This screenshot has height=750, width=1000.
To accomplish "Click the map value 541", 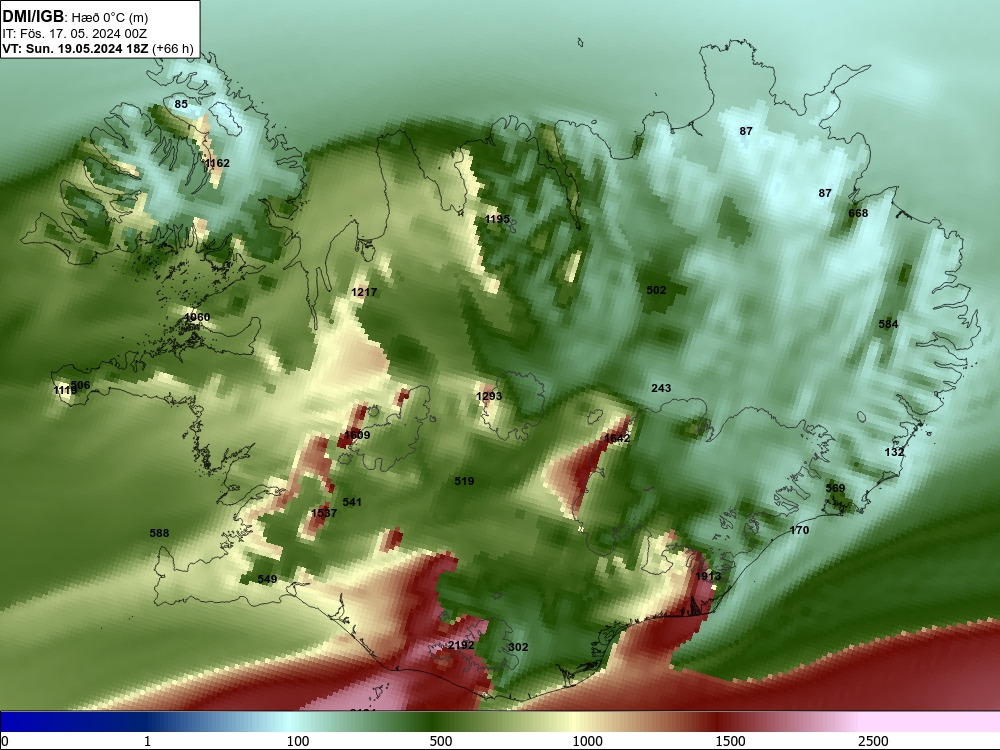I will pyautogui.click(x=352, y=502).
